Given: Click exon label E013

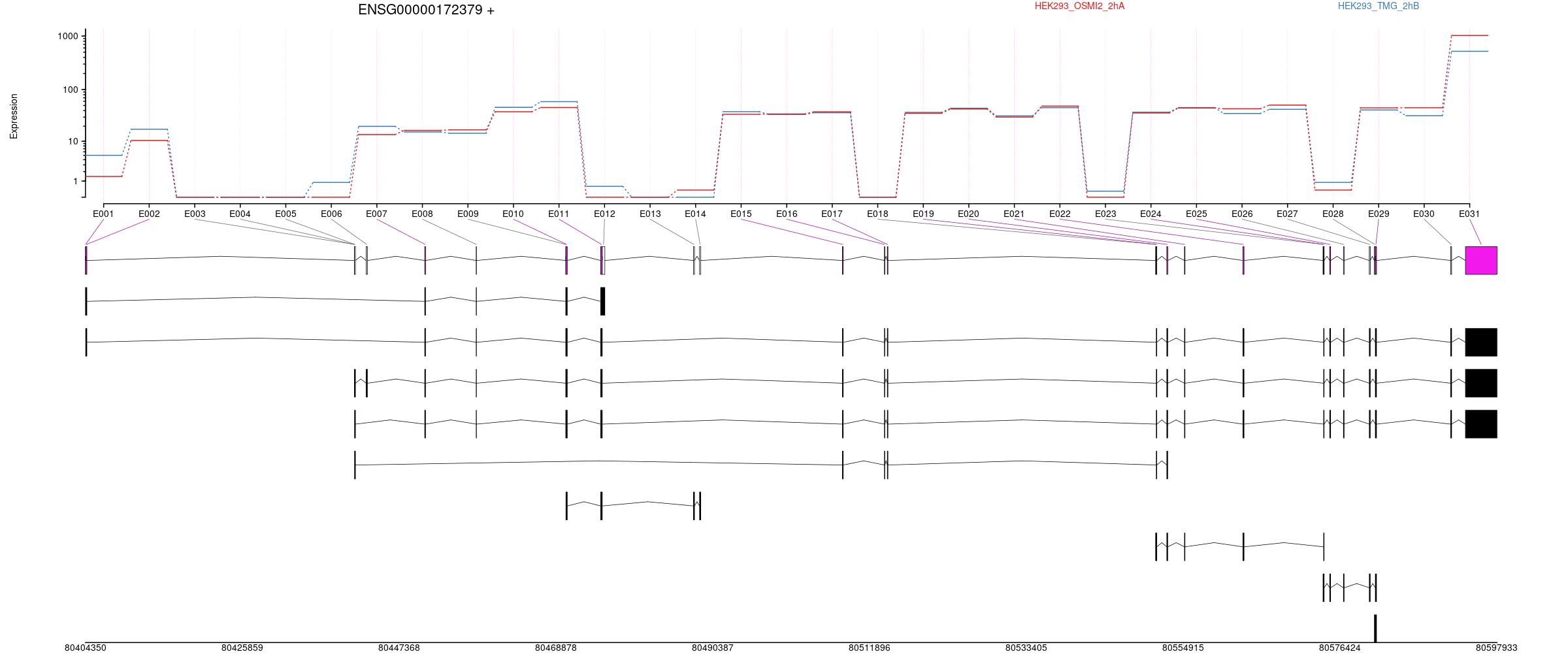Looking at the screenshot, I should pos(650,214).
